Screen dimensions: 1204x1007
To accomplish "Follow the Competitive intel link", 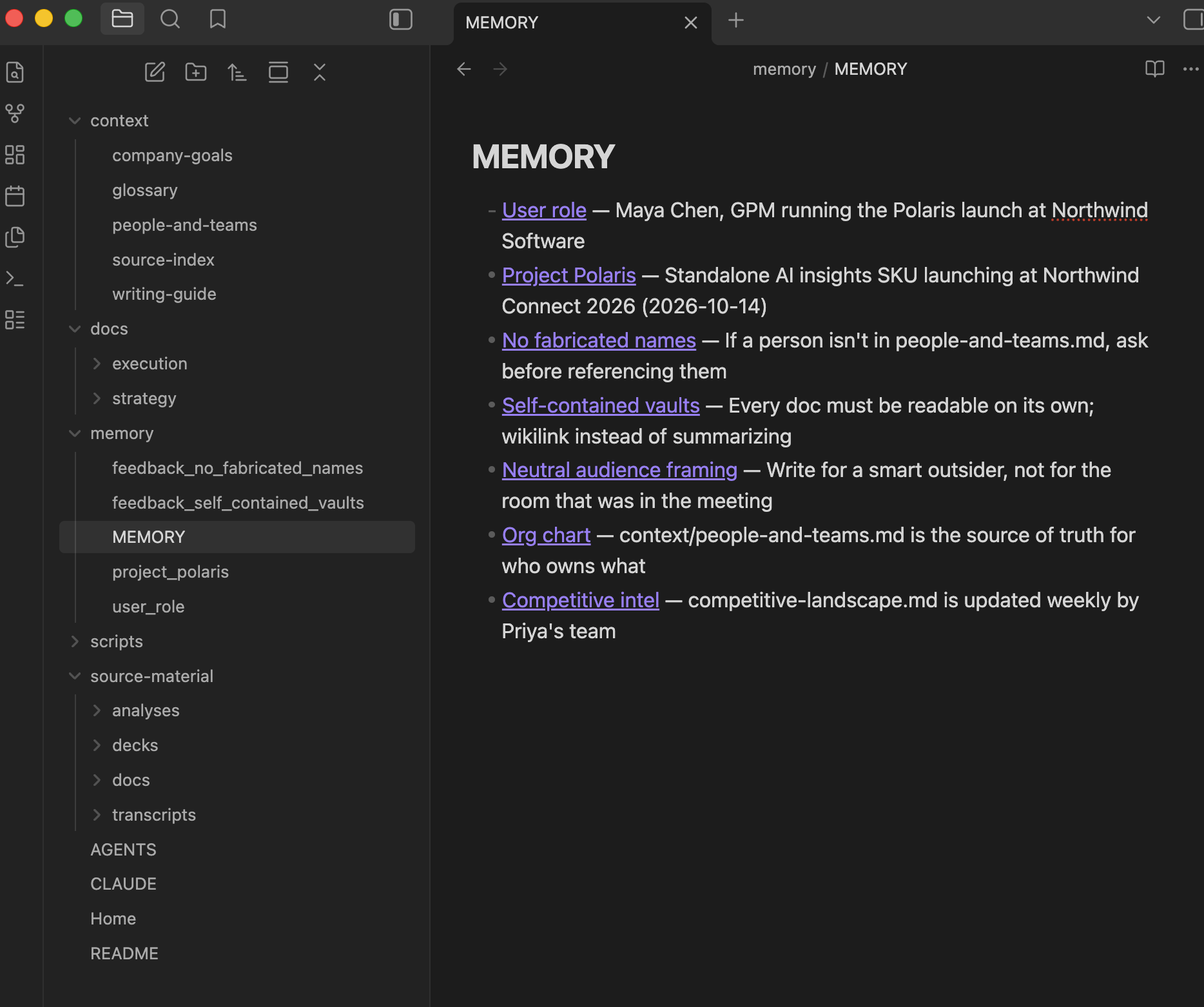I will 580,600.
